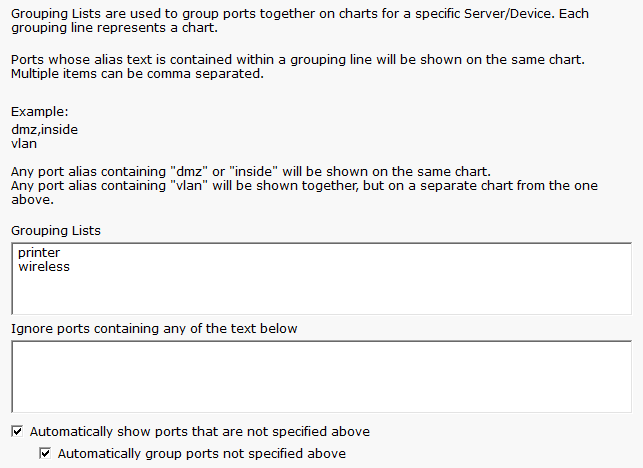Click the 'dmz,inside' example line
643x468 pixels.
pos(44,129)
